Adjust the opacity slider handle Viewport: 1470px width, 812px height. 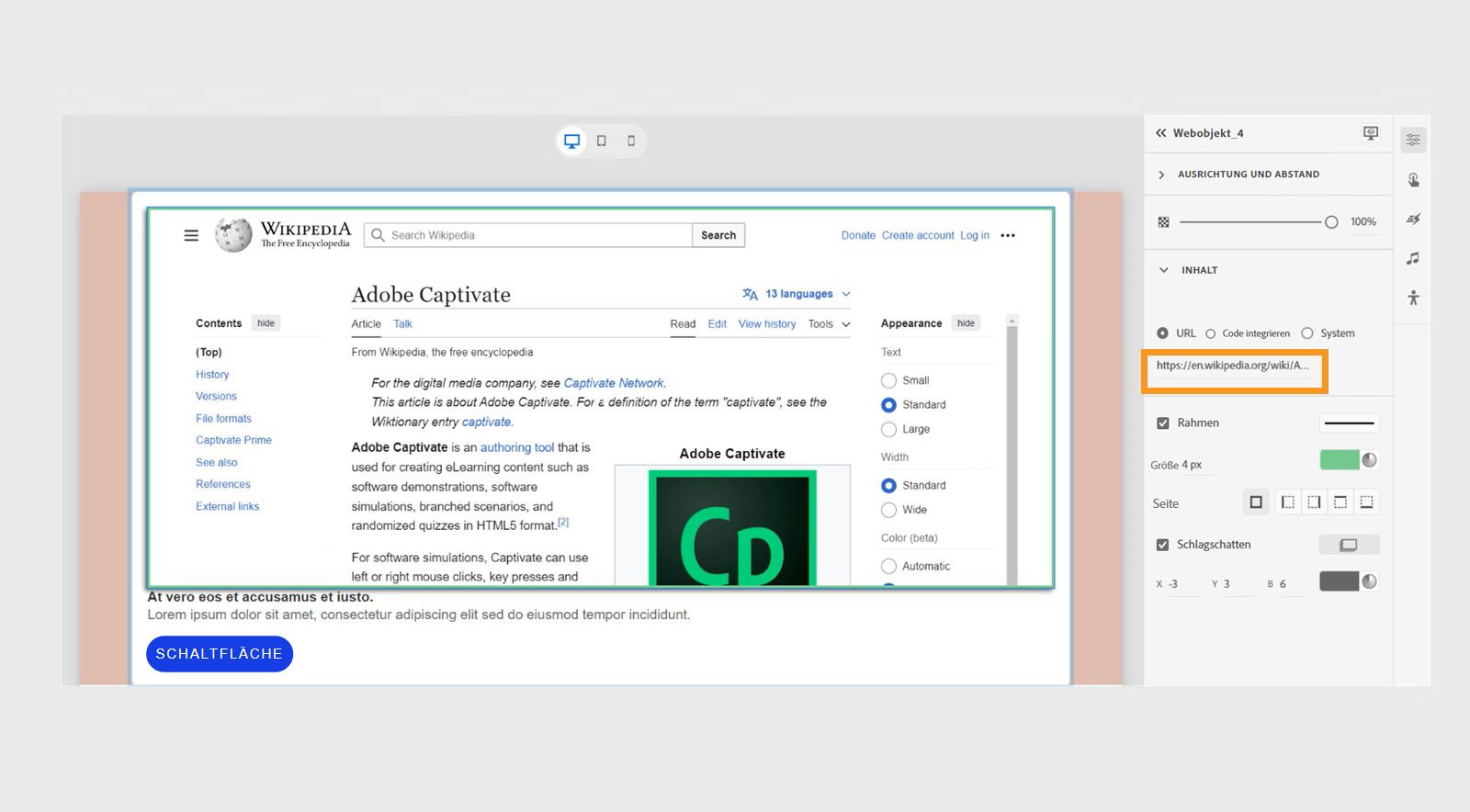(x=1331, y=222)
